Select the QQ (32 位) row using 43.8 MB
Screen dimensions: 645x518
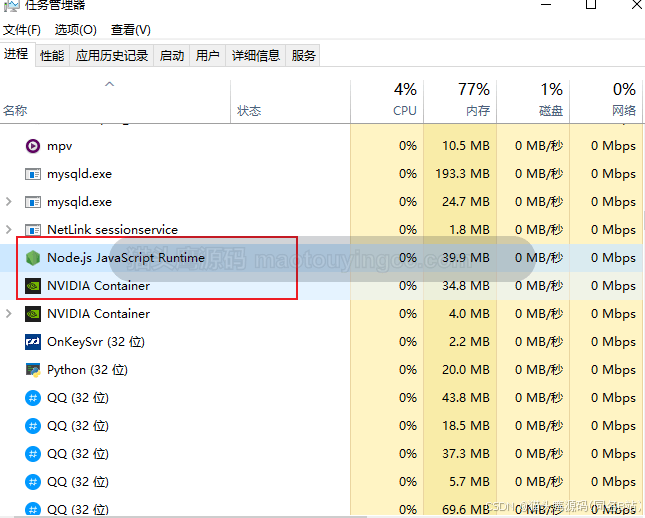(x=321, y=398)
